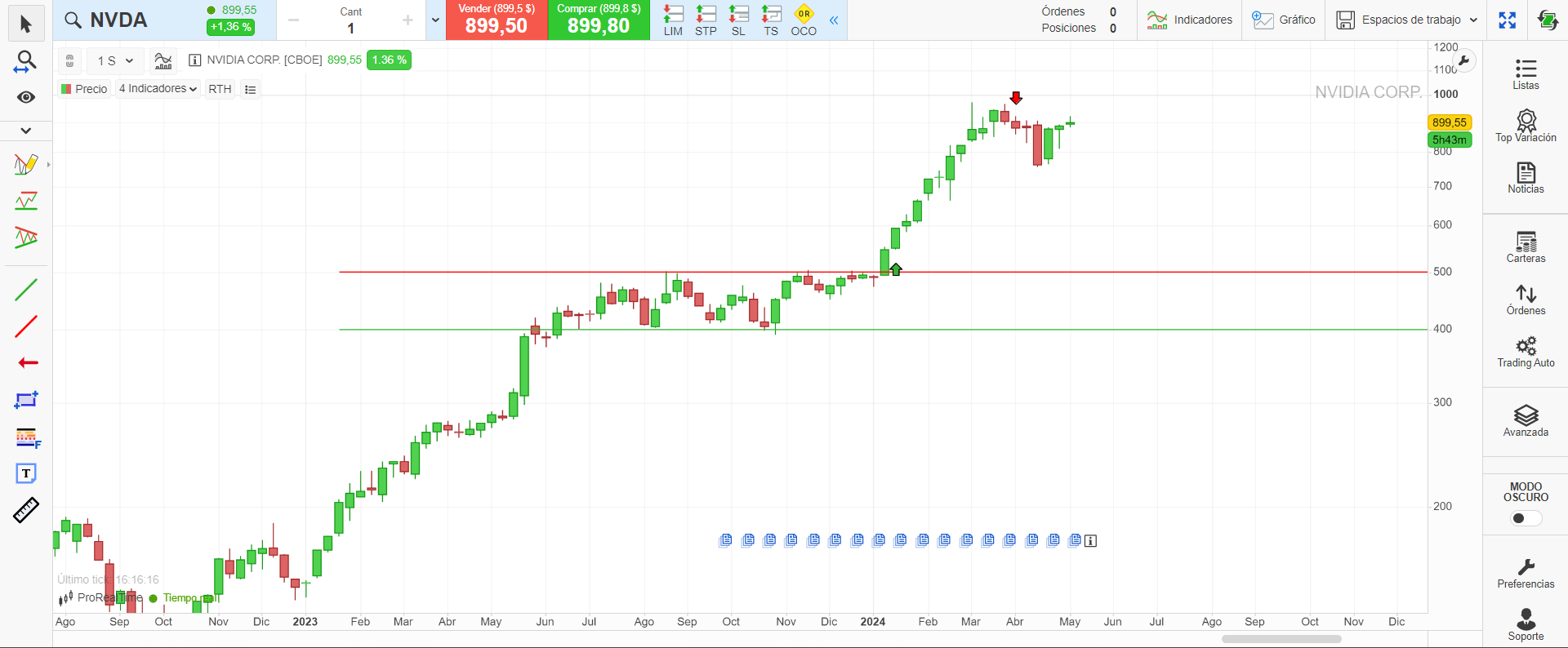1568x648 pixels.
Task: Select the TS trailing stop icon
Action: (x=771, y=20)
